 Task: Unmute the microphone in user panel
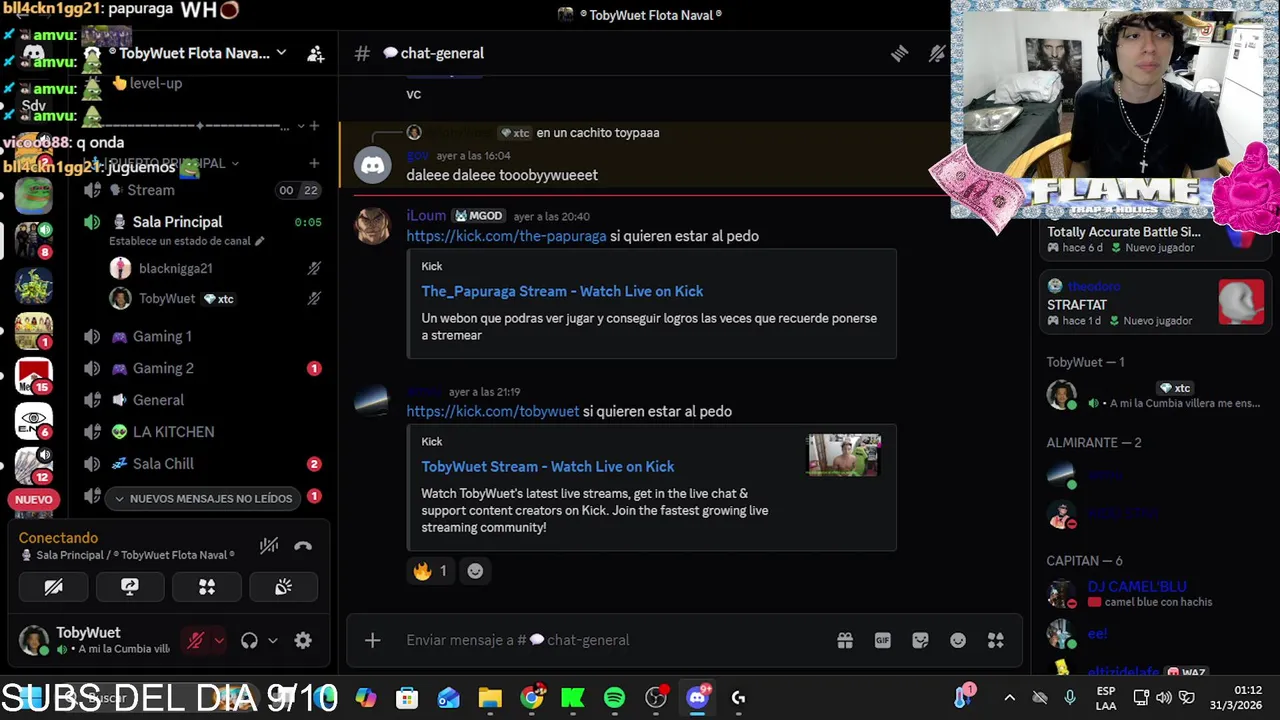196,641
